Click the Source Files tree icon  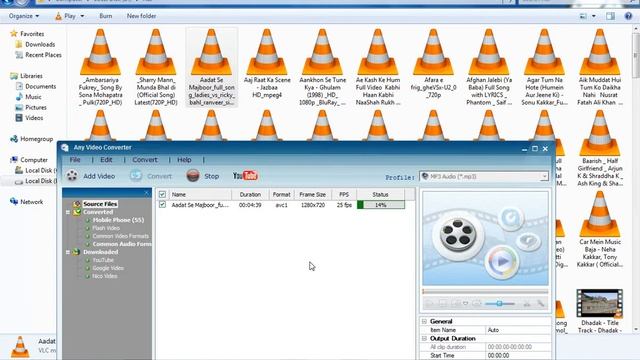[x=77, y=204]
